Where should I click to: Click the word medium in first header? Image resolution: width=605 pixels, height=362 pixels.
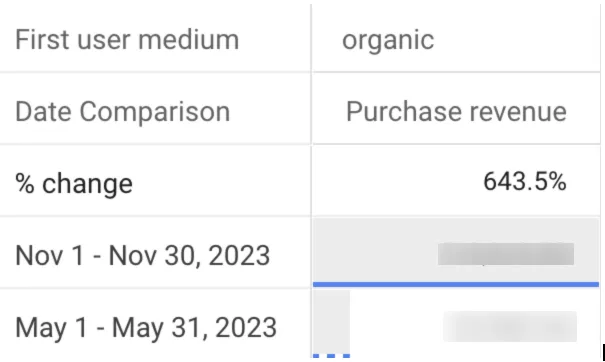189,40
